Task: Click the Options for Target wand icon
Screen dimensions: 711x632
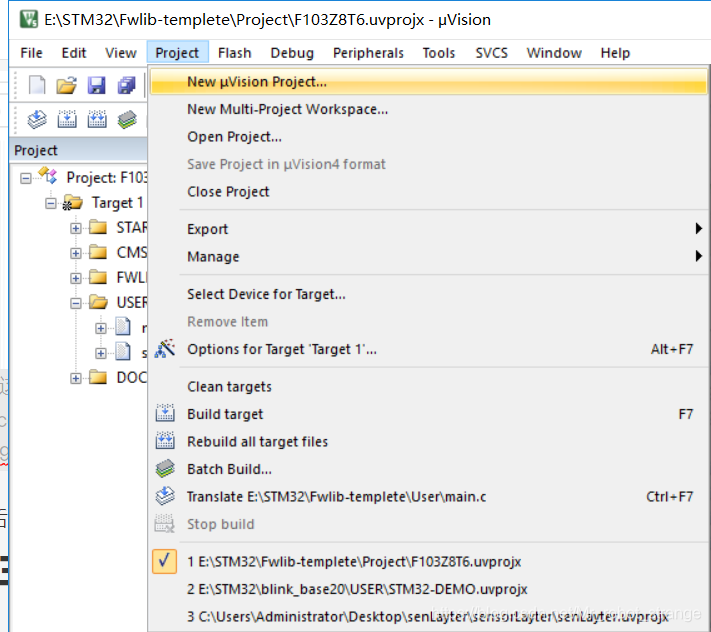Action: click(165, 349)
